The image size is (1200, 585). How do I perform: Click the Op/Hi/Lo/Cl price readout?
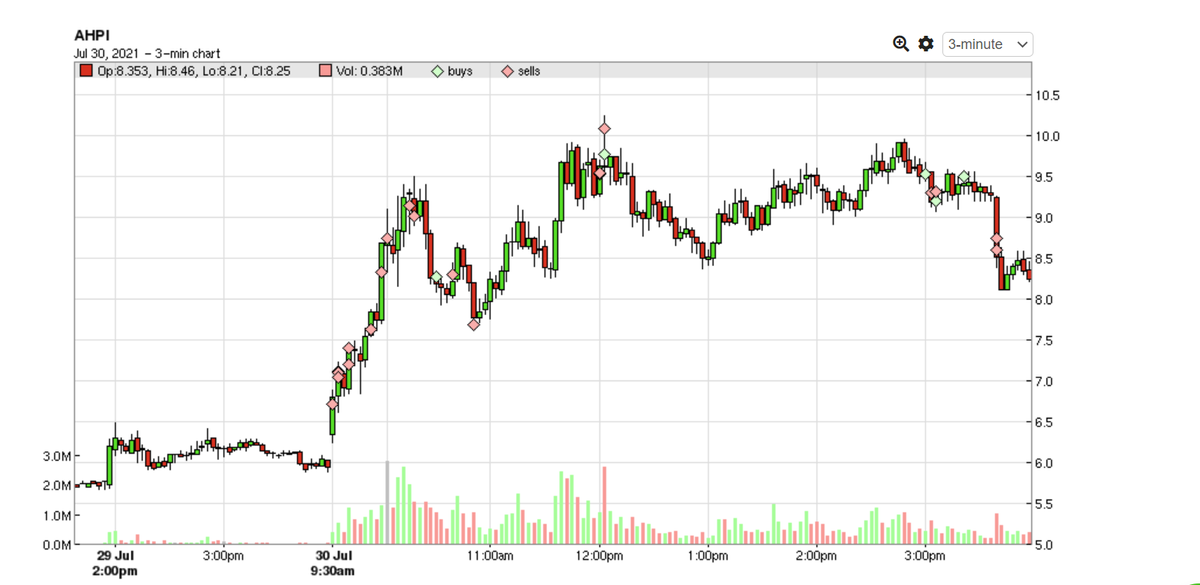click(x=194, y=71)
